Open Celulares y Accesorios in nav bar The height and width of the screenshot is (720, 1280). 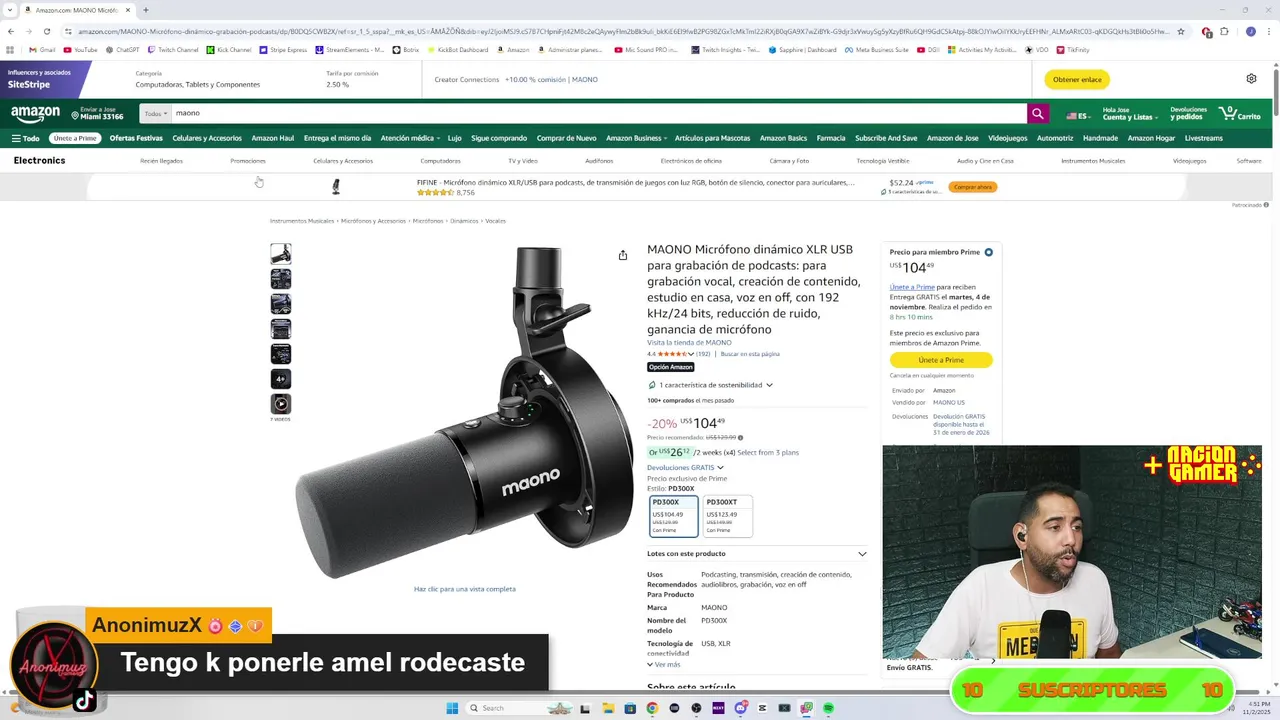[207, 138]
